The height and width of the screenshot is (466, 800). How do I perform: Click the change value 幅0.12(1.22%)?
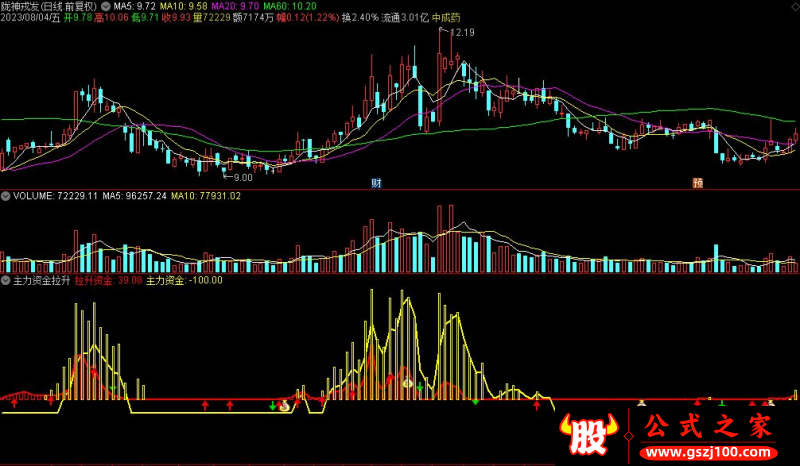point(308,18)
